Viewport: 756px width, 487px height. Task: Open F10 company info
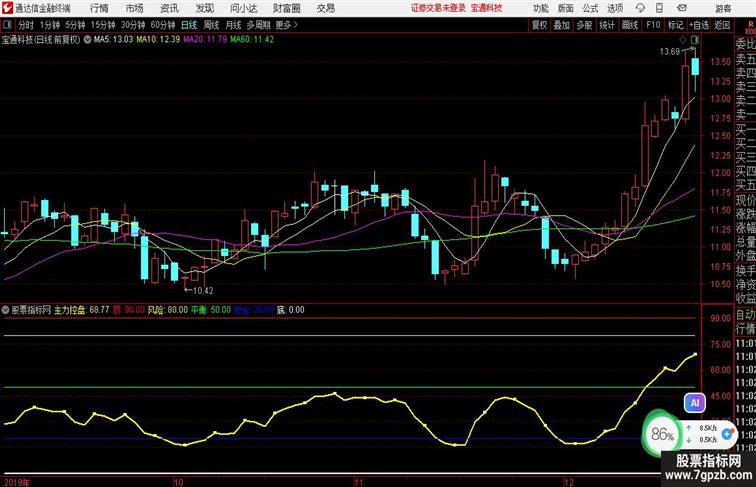[653, 25]
